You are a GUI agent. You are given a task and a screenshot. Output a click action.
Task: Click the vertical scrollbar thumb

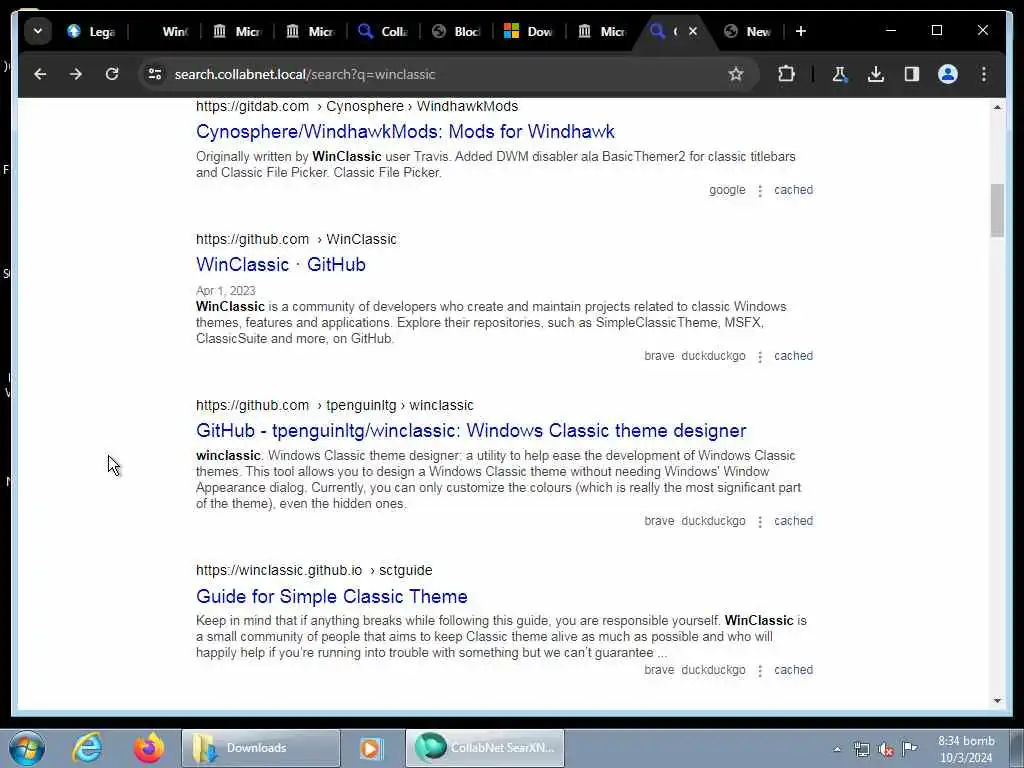(x=997, y=210)
